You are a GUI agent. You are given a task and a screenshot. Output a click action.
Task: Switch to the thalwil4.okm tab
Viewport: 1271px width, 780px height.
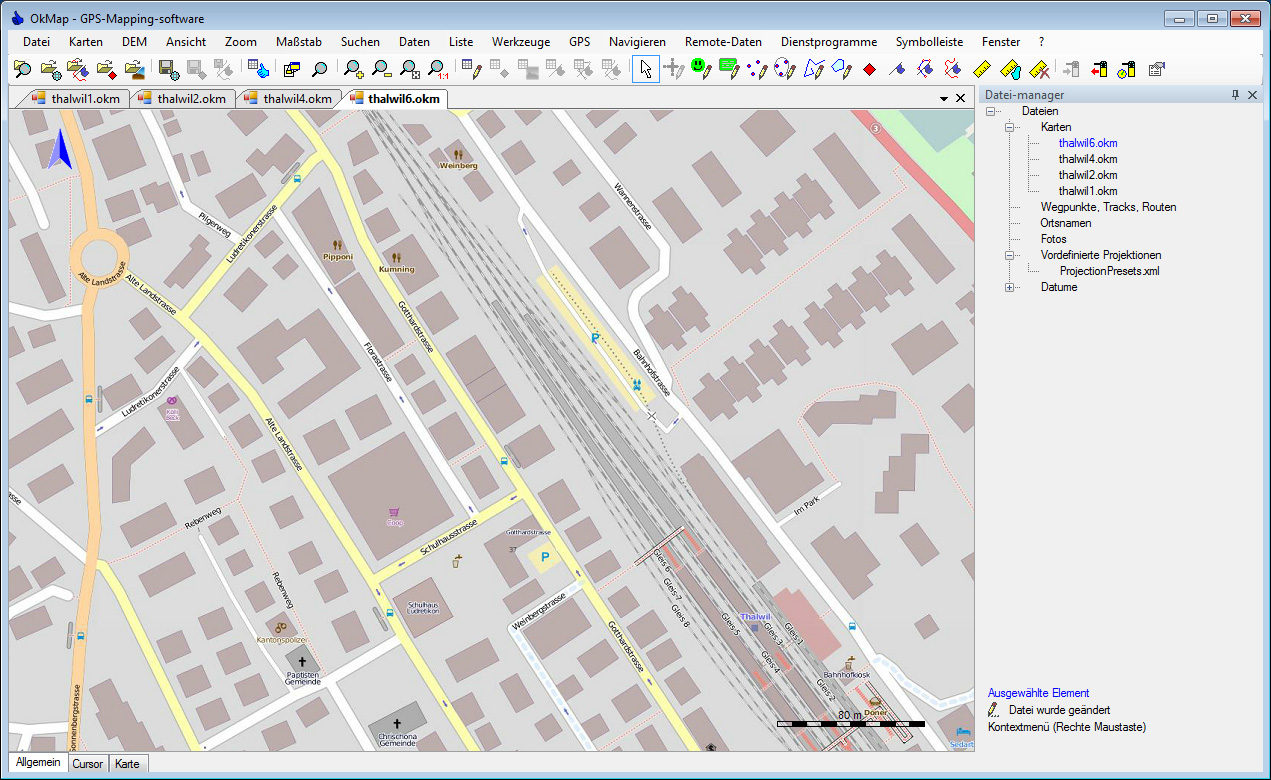click(288, 99)
